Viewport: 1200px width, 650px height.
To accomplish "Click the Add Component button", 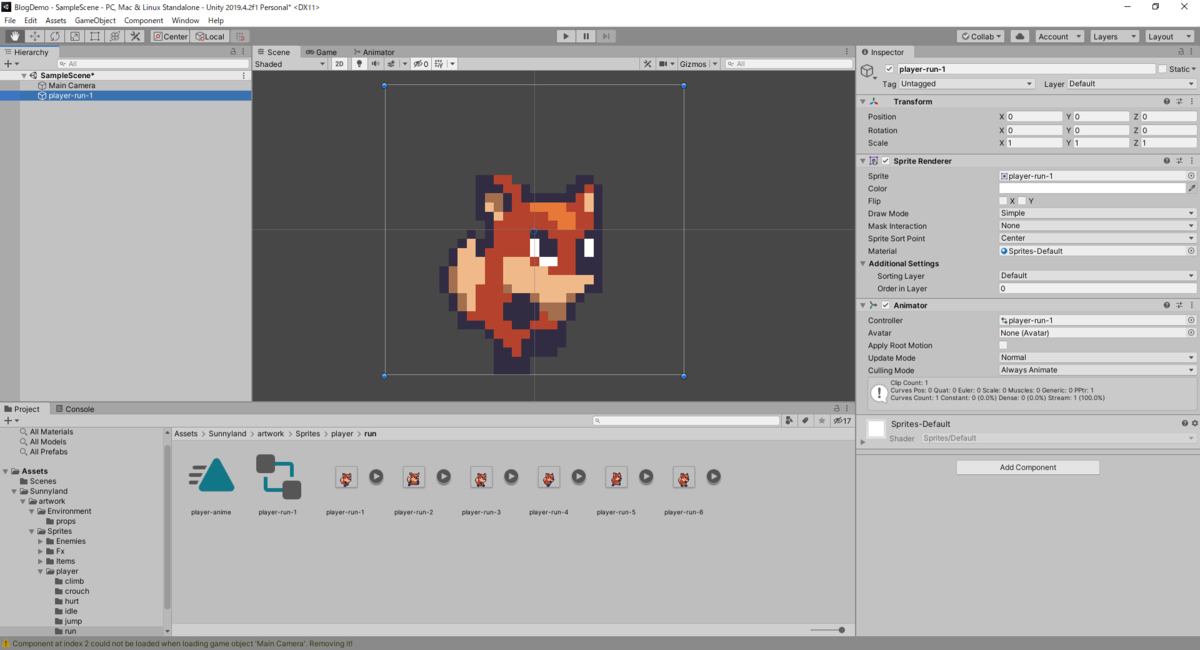I will (1028, 467).
